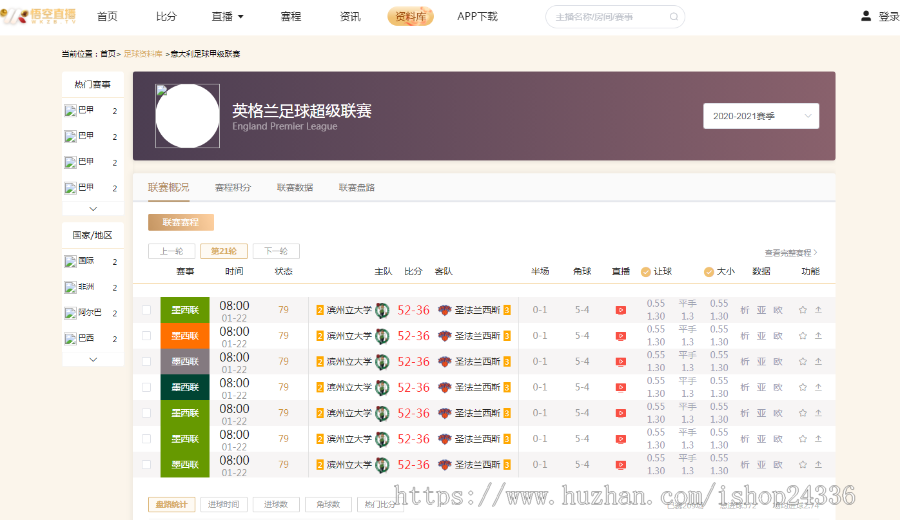Viewport: 900px width, 520px height.
Task: Select 非洲 in the 国家/地区 list
Action: coord(87,286)
